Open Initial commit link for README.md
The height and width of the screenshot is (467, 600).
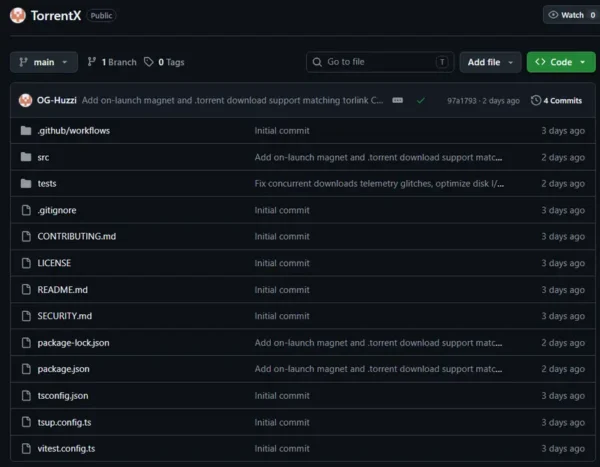[x=282, y=290]
